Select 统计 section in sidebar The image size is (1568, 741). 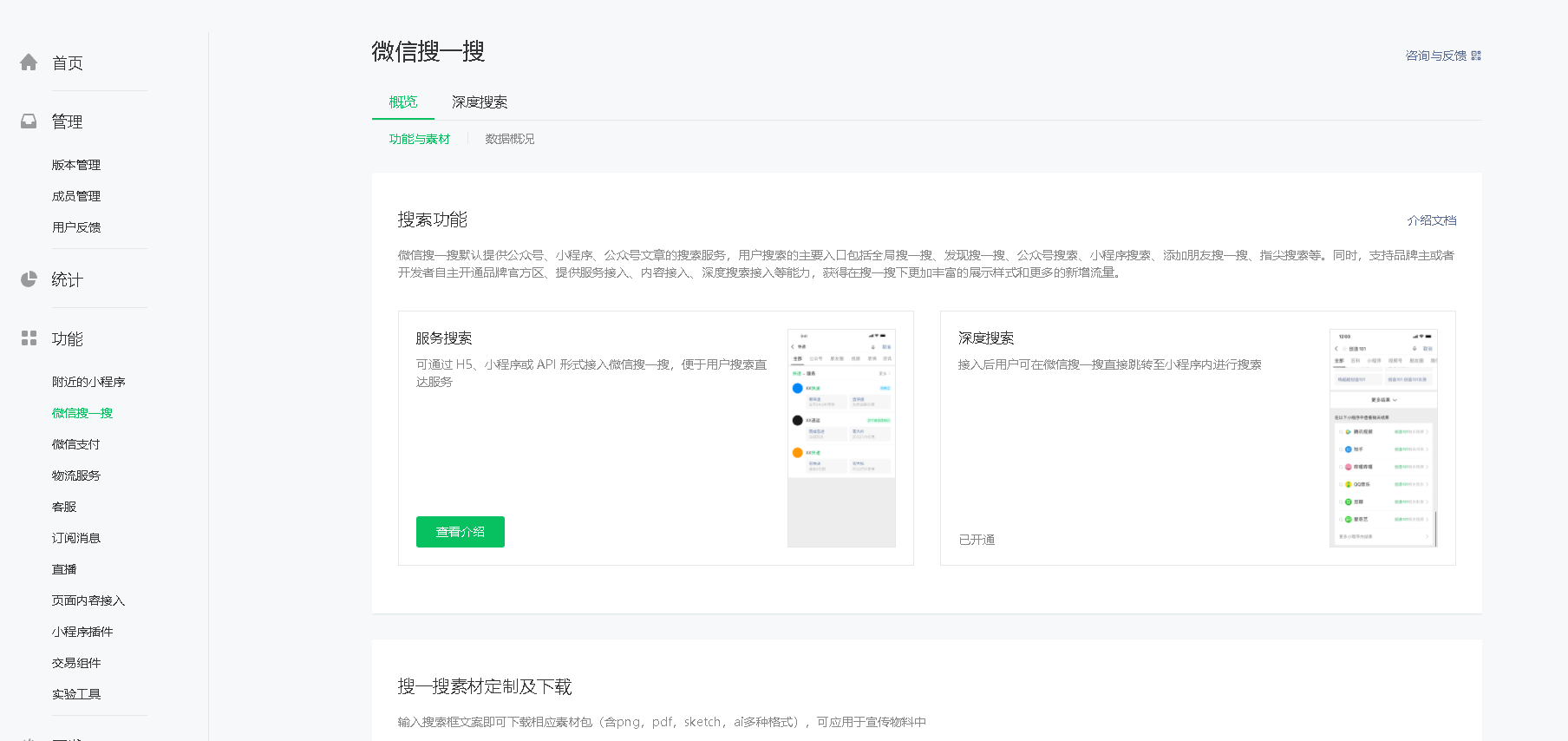68,280
